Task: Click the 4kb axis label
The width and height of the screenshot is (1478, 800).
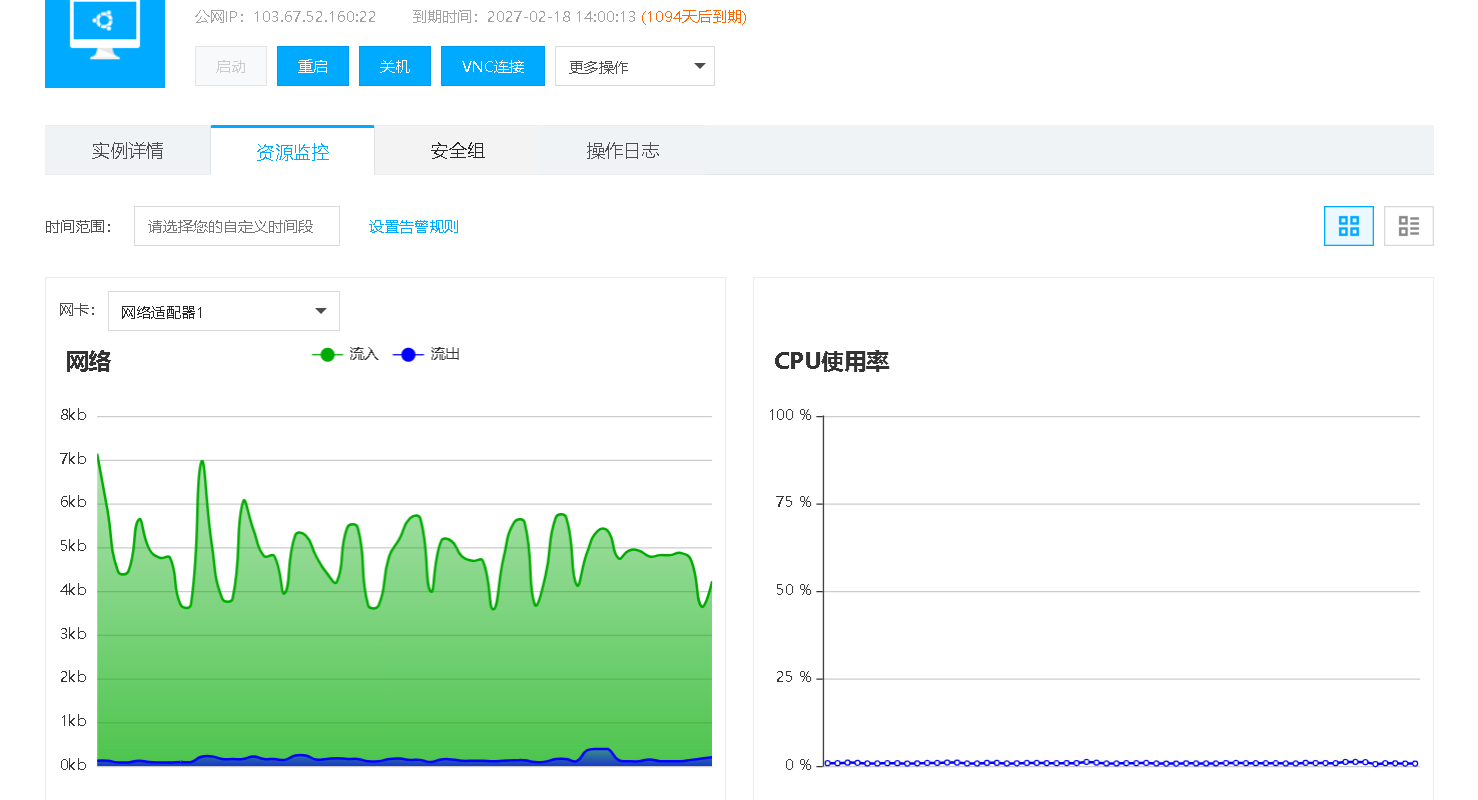Action: click(74, 590)
